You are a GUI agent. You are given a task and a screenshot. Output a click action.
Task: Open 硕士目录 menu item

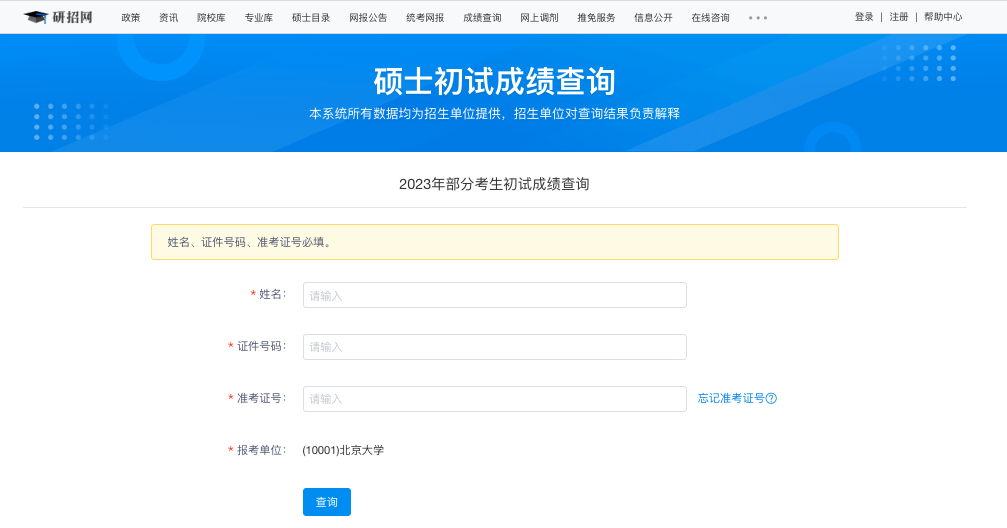pos(311,18)
